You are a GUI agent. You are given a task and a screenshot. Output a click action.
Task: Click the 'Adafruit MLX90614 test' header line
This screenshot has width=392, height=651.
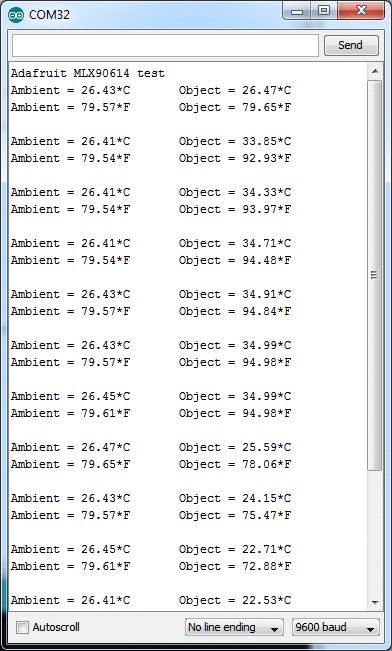[88, 73]
